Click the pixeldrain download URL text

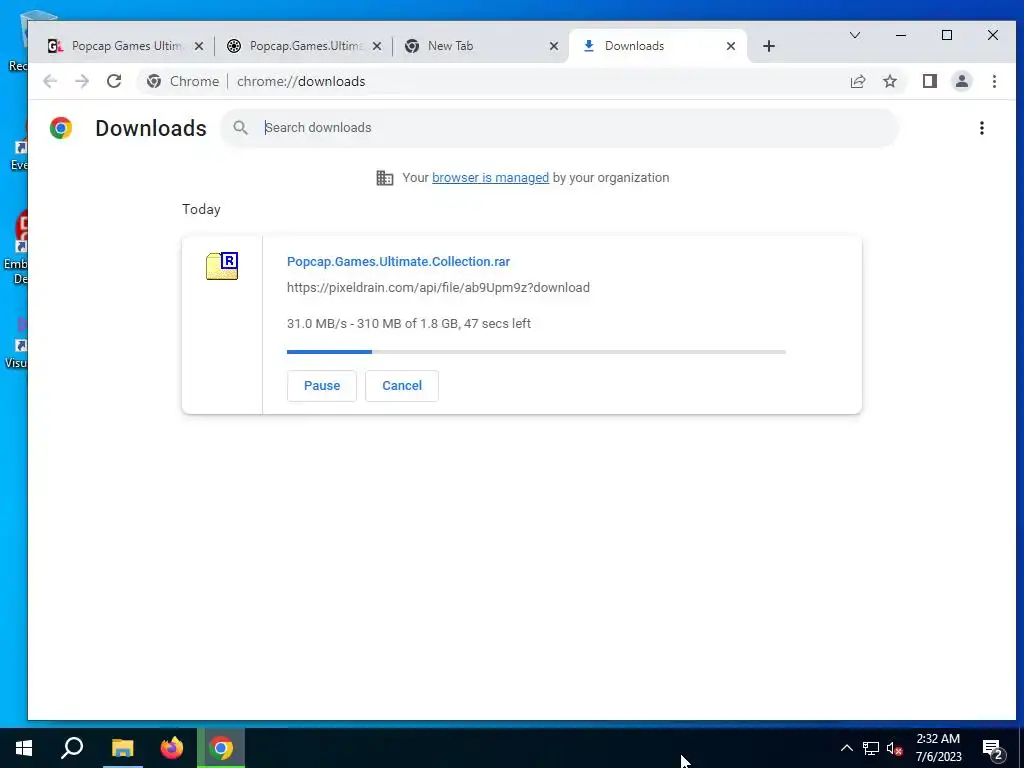point(438,287)
